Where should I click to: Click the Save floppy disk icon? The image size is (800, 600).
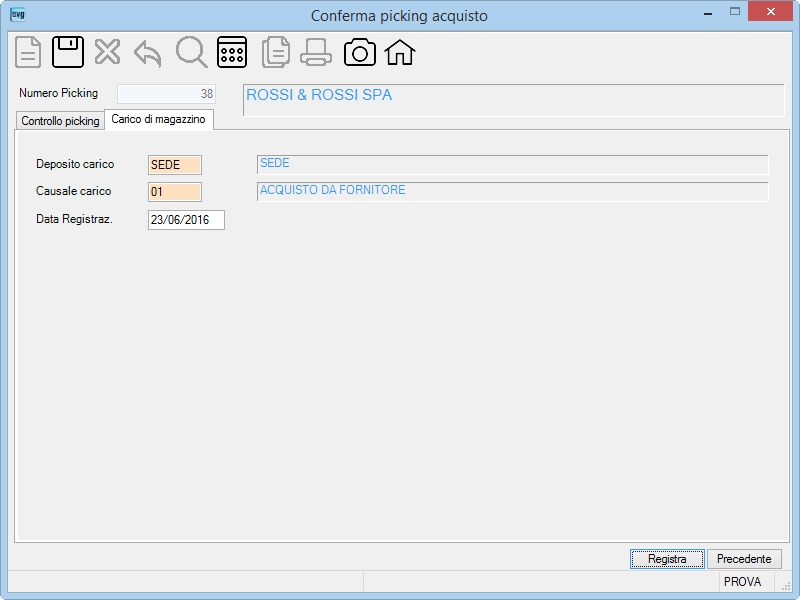click(68, 52)
